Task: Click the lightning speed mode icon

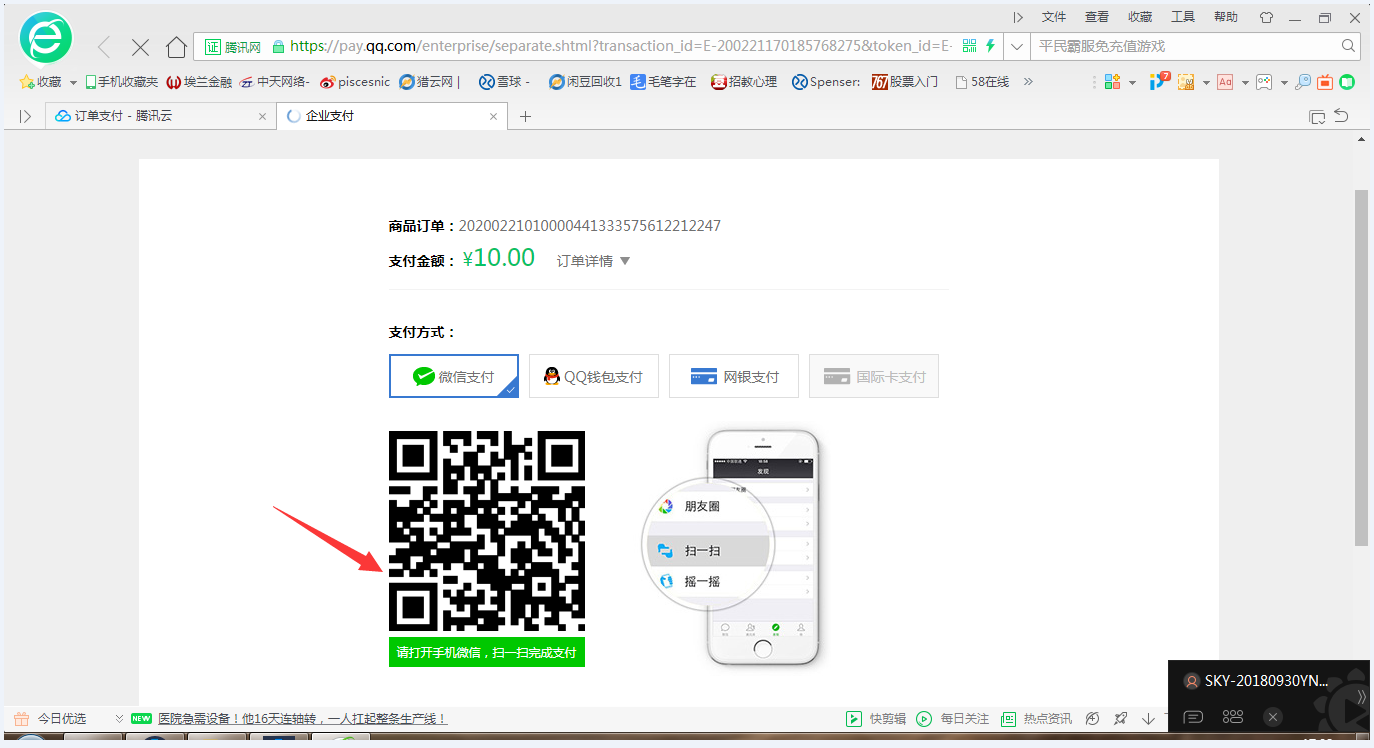Action: pos(990,46)
